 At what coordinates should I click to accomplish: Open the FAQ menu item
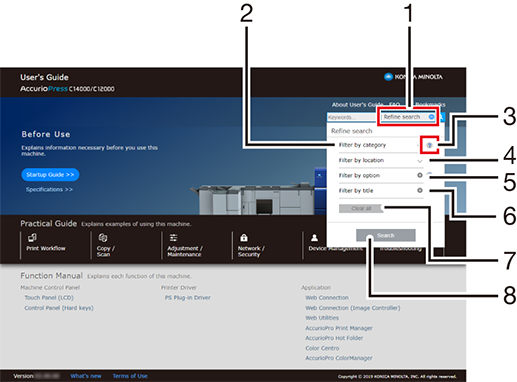394,105
